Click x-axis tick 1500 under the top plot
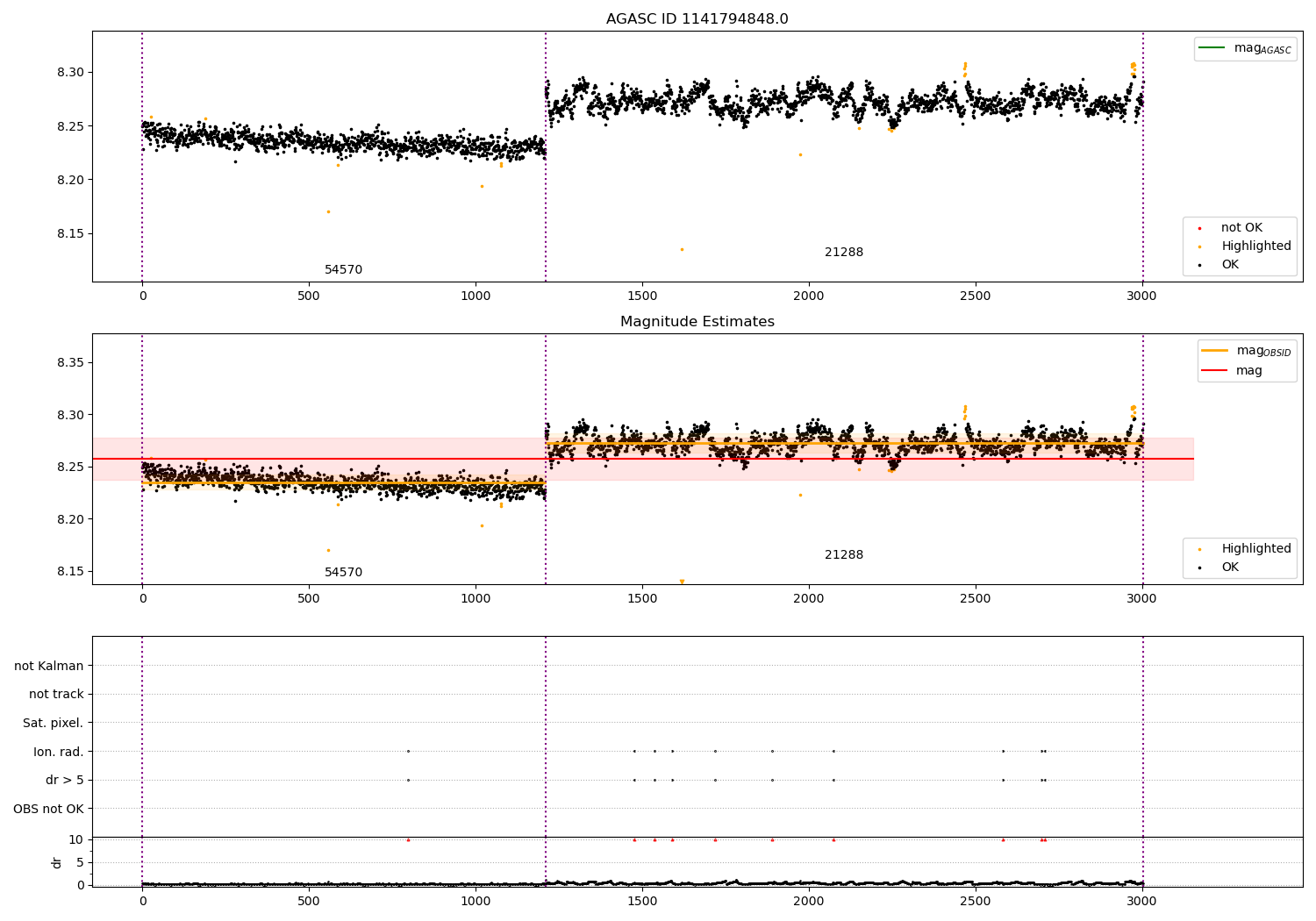Screen dimensions: 1316x921 [642, 296]
